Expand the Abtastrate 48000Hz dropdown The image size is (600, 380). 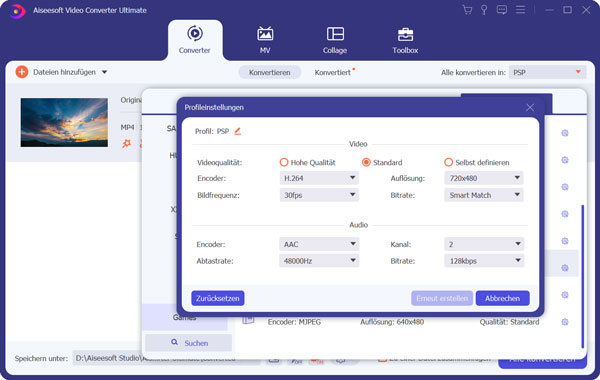pos(319,261)
